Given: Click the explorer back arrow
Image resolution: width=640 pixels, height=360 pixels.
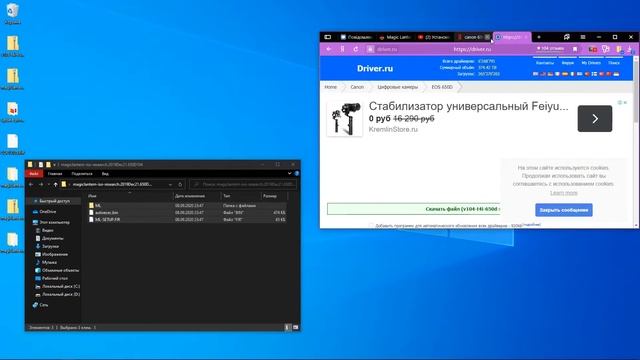Looking at the screenshot, I should (x=31, y=184).
